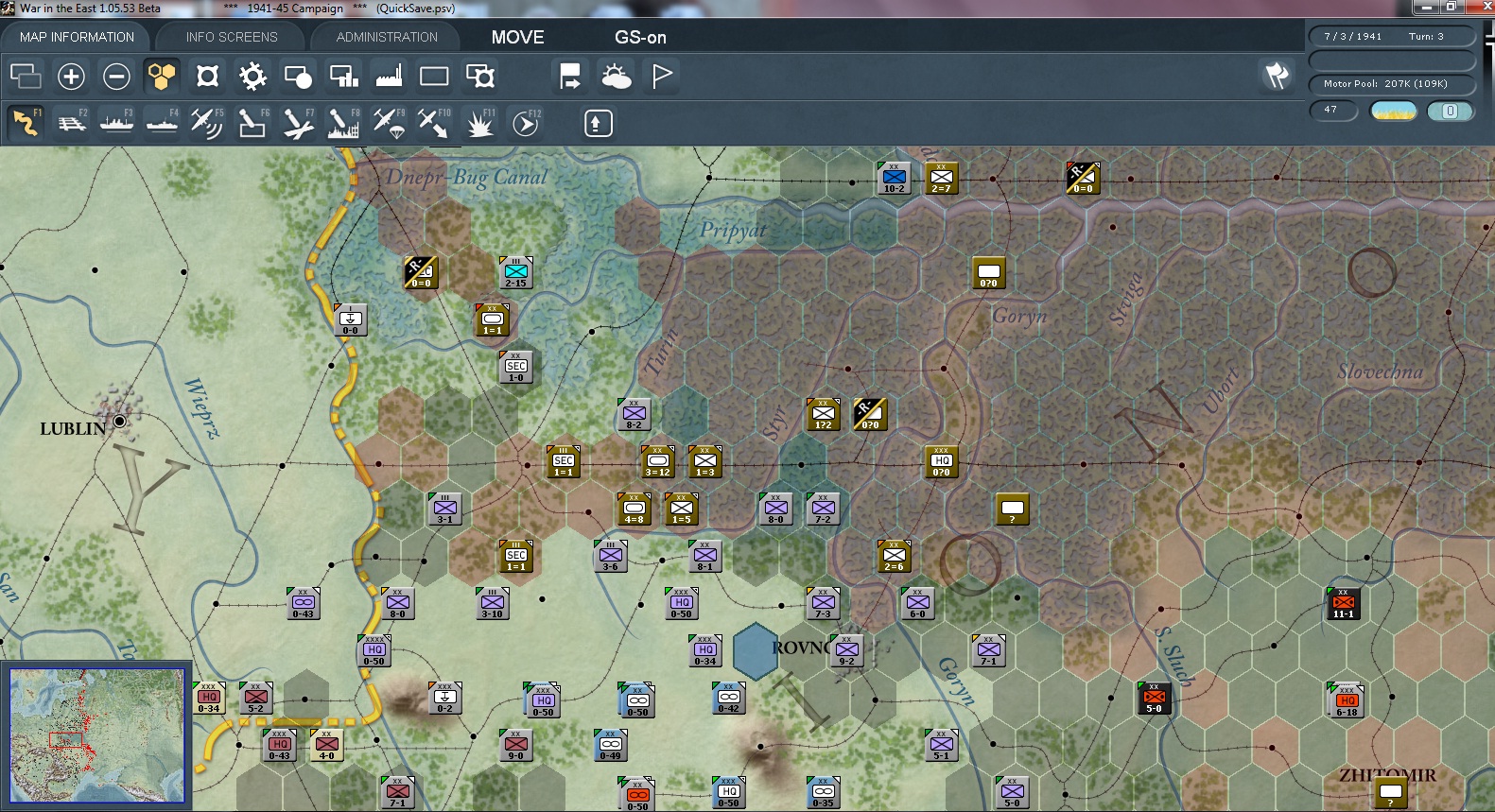Click the boxed up-arrow toolbar icon
Screen dimensions: 1495x812
pyautogui.click(x=598, y=123)
